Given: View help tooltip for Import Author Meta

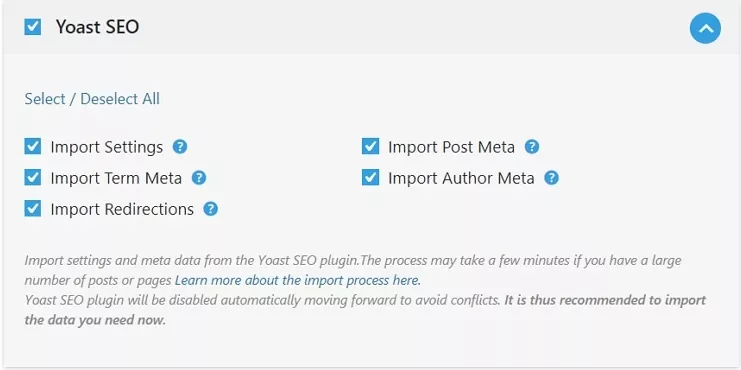Looking at the screenshot, I should (551, 178).
